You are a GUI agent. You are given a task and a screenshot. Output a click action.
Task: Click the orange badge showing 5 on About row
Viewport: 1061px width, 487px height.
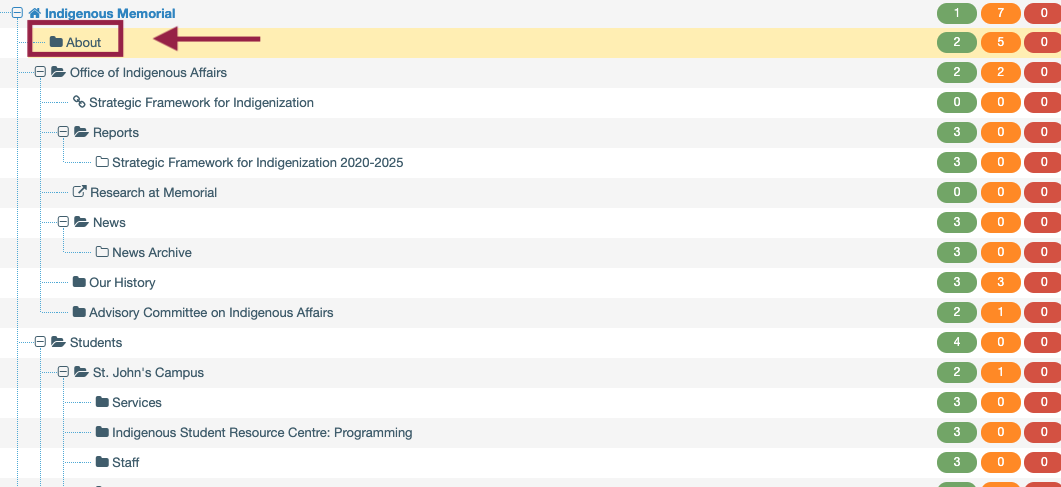tap(1000, 42)
